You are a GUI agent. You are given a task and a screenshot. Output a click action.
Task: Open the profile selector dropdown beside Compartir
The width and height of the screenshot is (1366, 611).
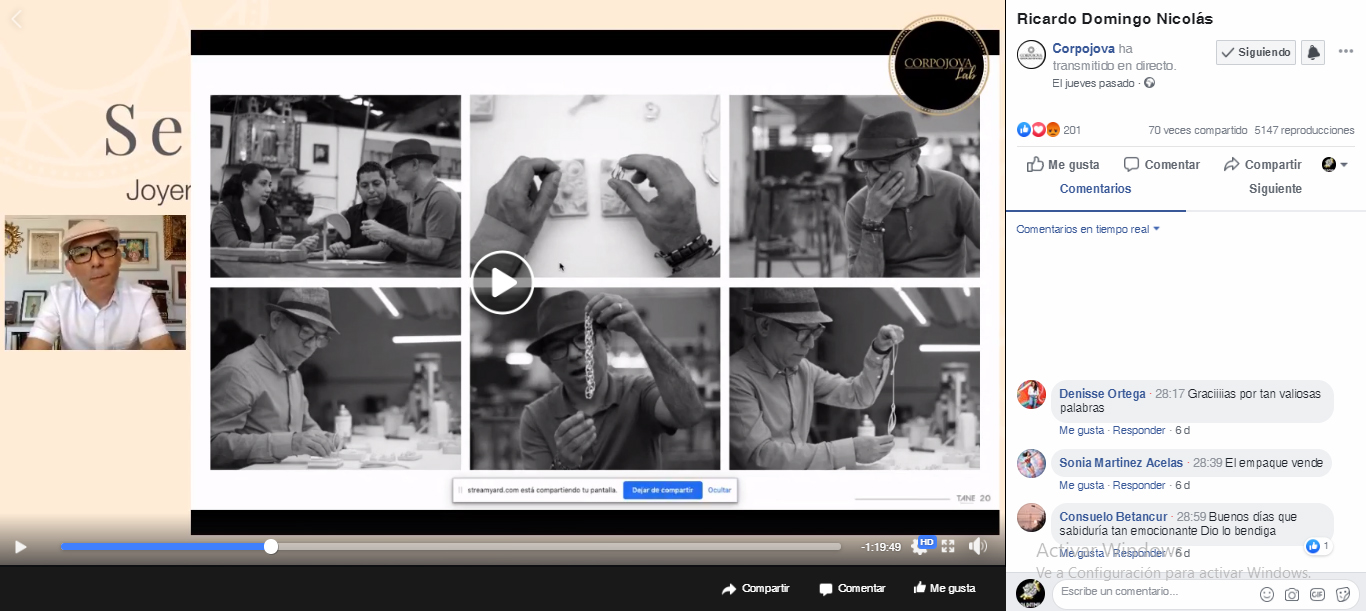tap(1335, 164)
